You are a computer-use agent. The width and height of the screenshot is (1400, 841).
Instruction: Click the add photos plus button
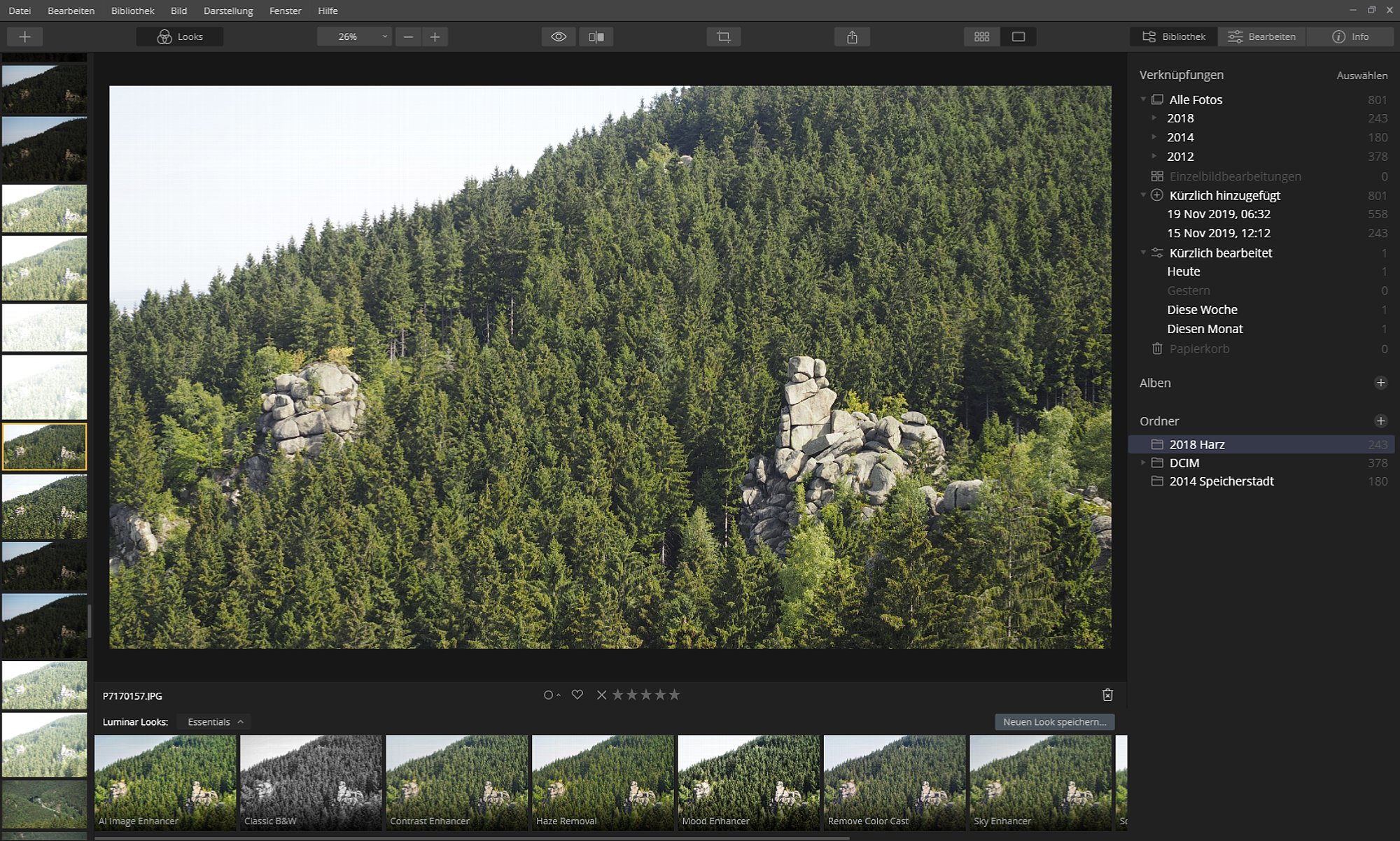(24, 36)
